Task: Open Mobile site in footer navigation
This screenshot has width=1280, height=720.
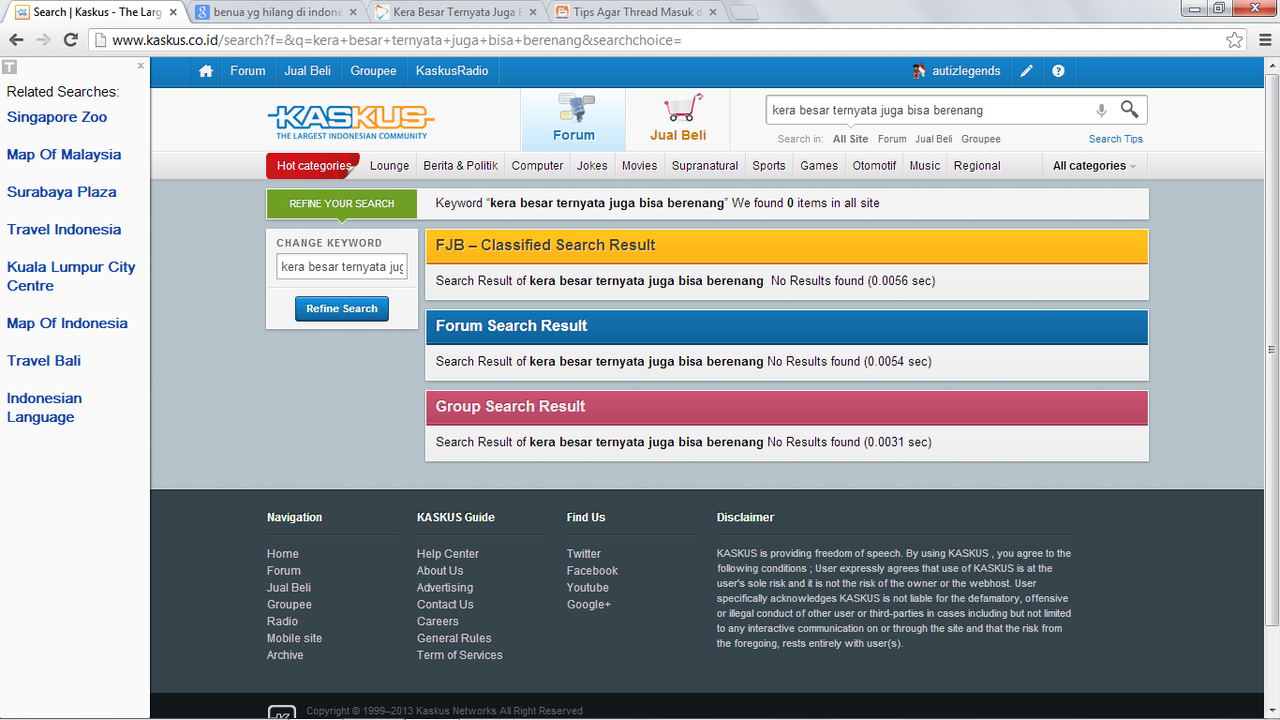Action: tap(294, 638)
